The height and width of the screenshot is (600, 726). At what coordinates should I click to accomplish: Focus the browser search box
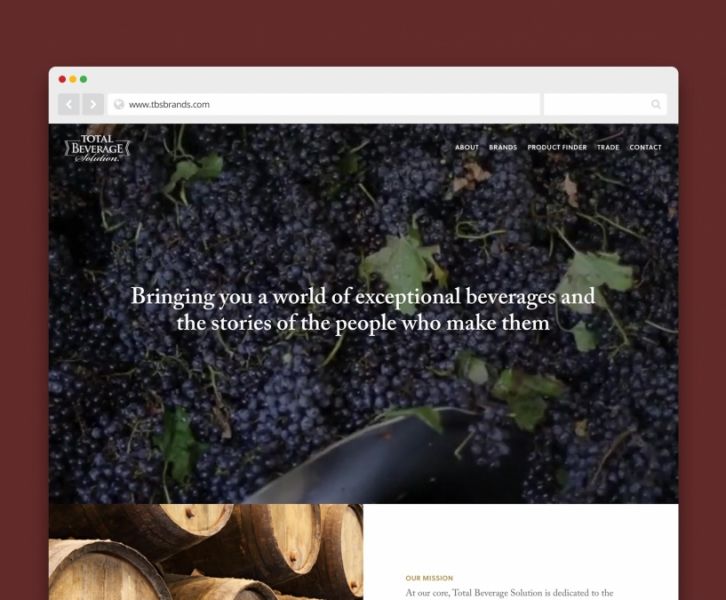click(605, 104)
